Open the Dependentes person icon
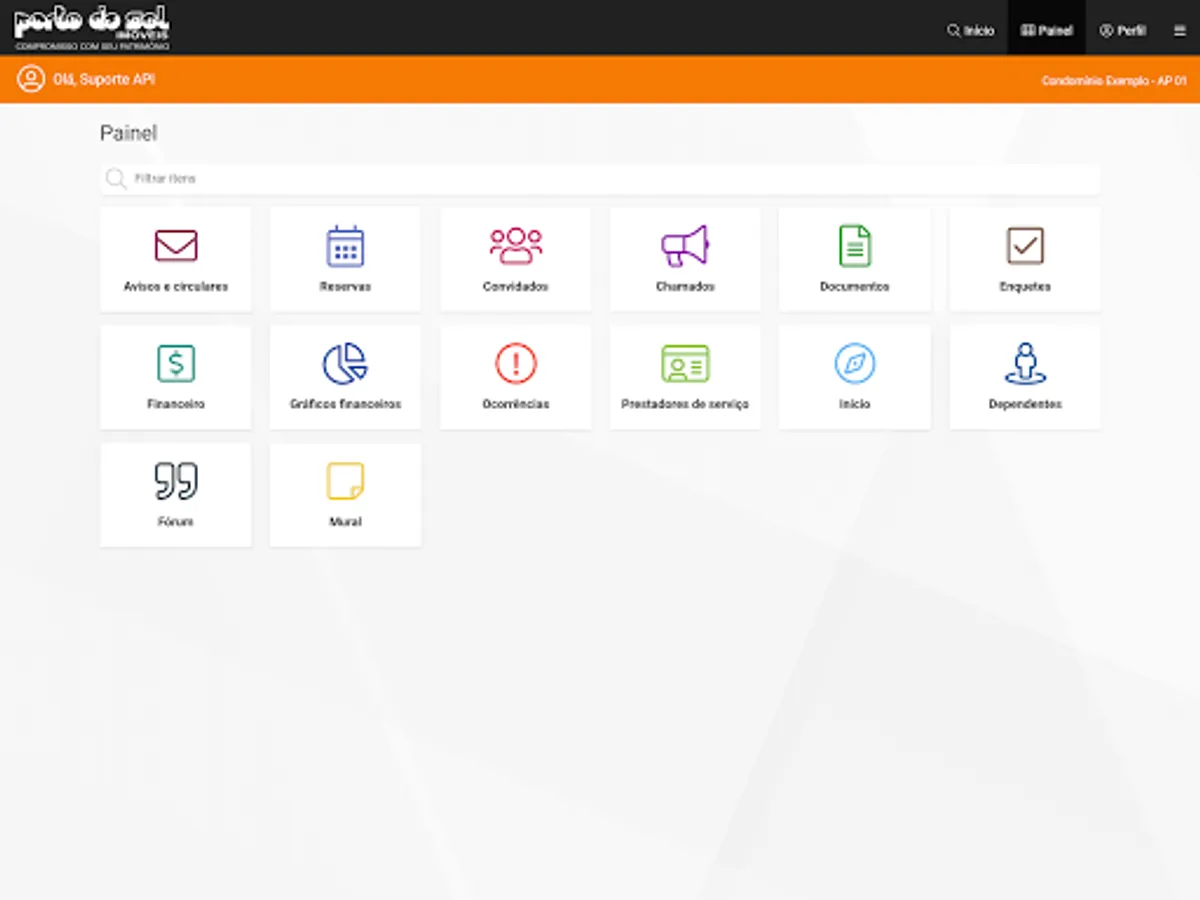1200x900 pixels. click(x=1025, y=363)
